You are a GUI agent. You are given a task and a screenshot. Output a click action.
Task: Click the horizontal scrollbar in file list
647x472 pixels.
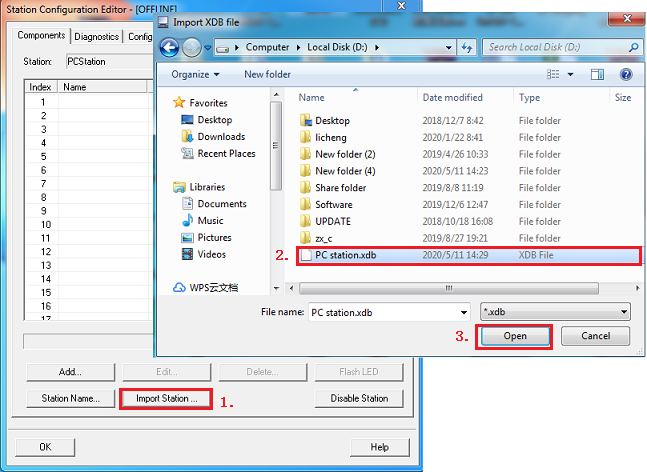tap(449, 288)
